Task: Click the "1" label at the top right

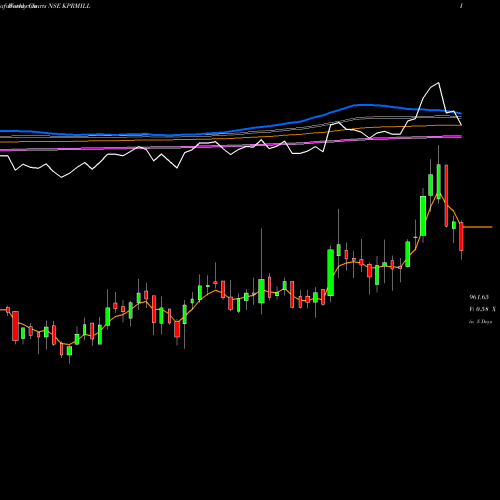Action: [x=461, y=6]
